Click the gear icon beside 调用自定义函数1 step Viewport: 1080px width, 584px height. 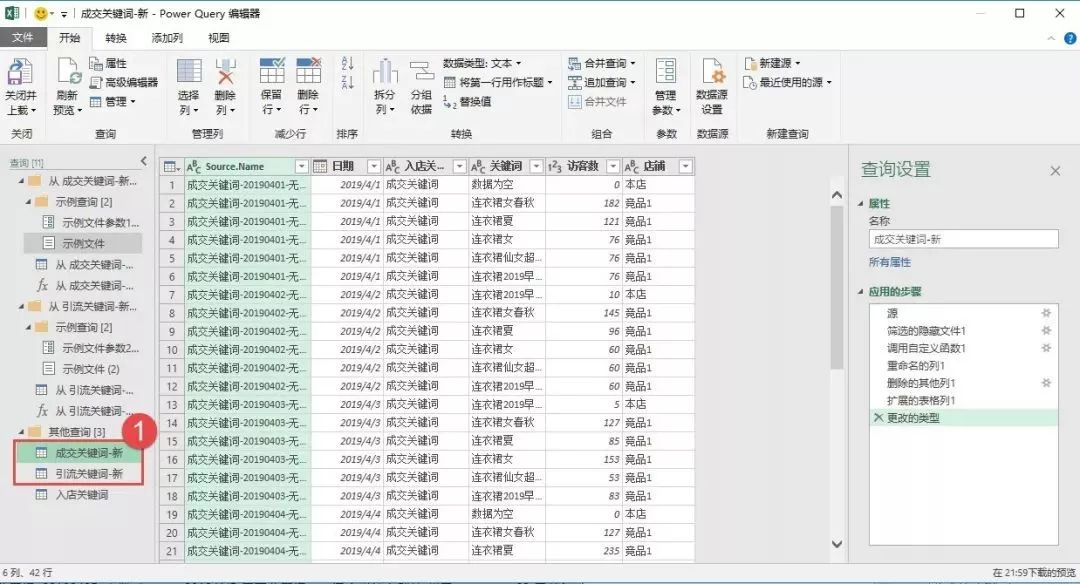pos(1046,346)
